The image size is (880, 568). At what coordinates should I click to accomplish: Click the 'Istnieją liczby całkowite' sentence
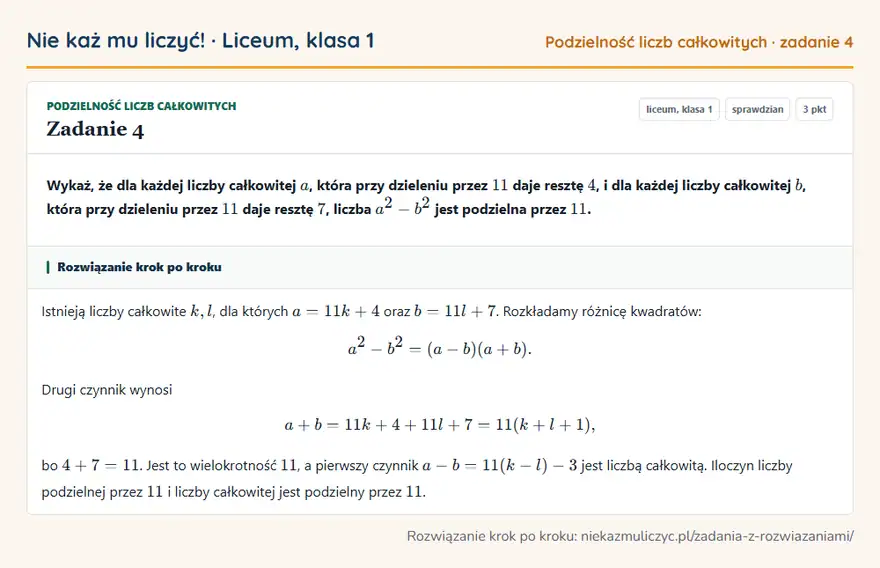[372, 311]
